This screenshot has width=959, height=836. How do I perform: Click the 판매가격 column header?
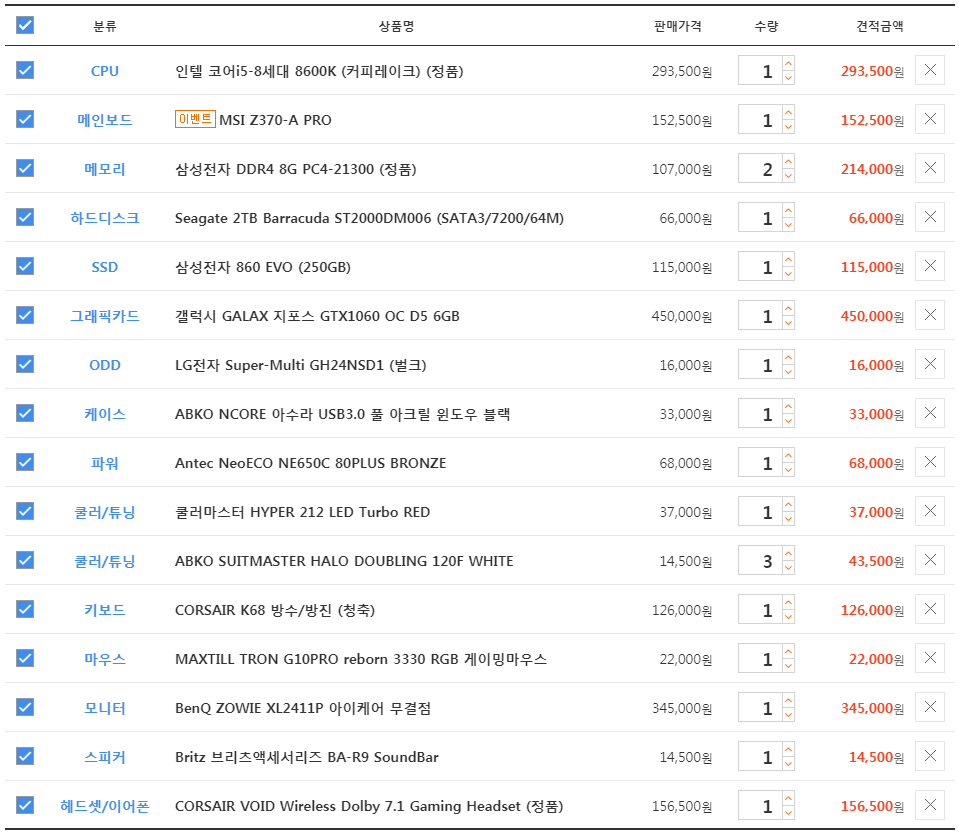[678, 26]
